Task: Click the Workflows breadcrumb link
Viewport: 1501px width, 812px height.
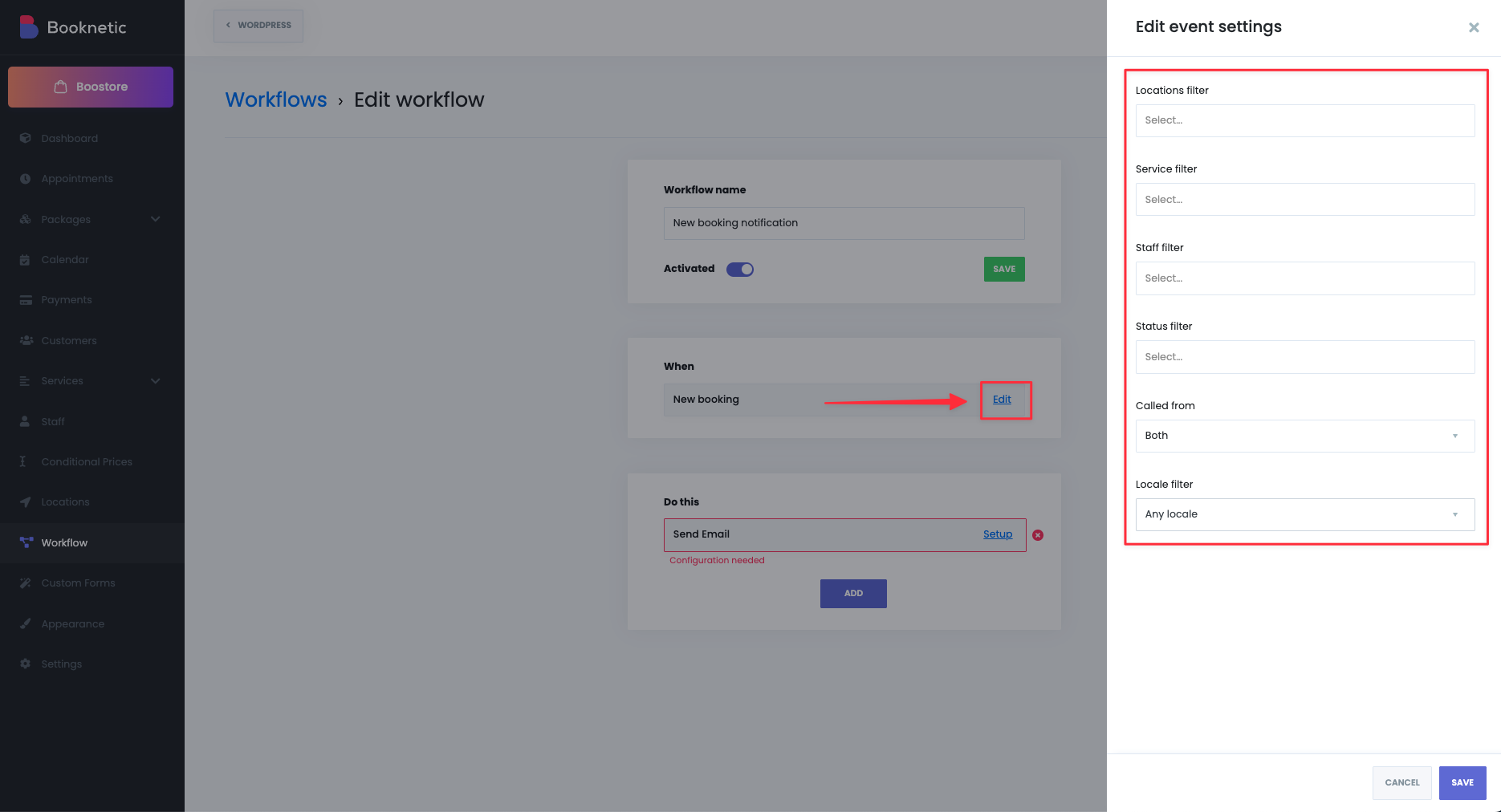Action: (276, 99)
